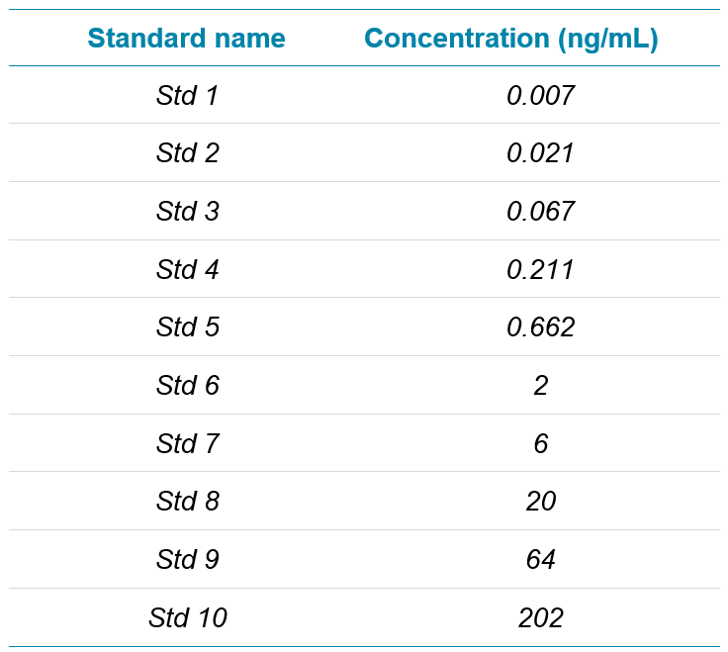Select the Std 7 name cell
The width and height of the screenshot is (728, 652).
(187, 443)
